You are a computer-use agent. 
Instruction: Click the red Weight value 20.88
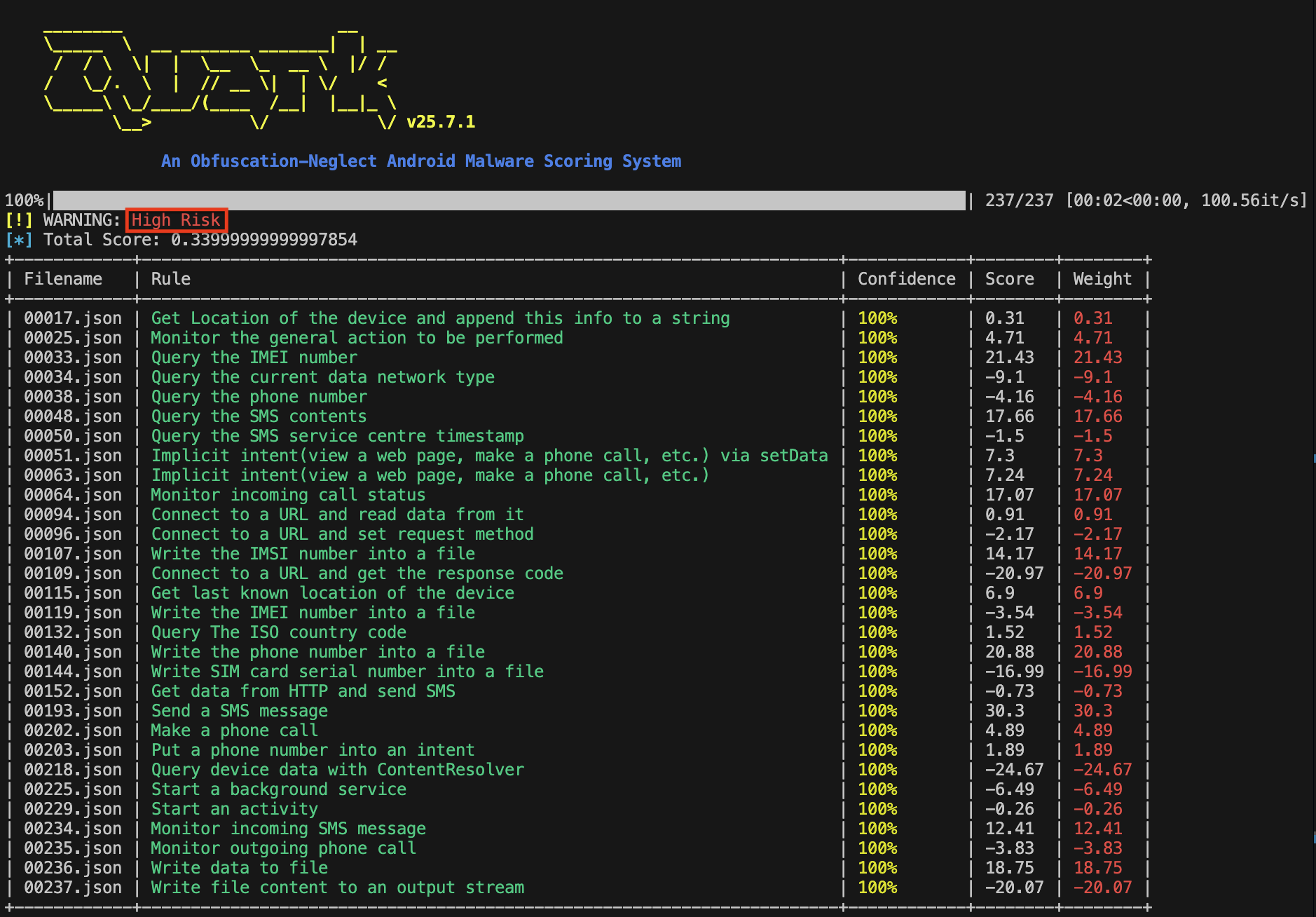pyautogui.click(x=1098, y=652)
